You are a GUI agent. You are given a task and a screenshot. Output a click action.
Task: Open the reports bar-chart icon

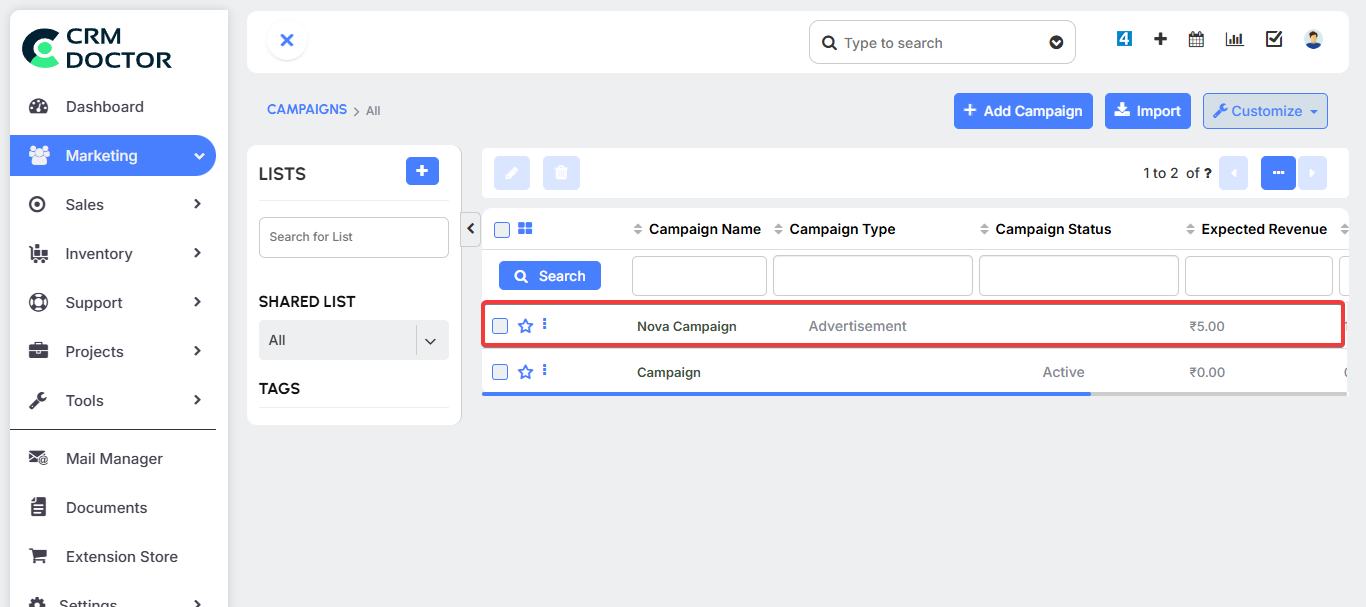pos(1234,38)
